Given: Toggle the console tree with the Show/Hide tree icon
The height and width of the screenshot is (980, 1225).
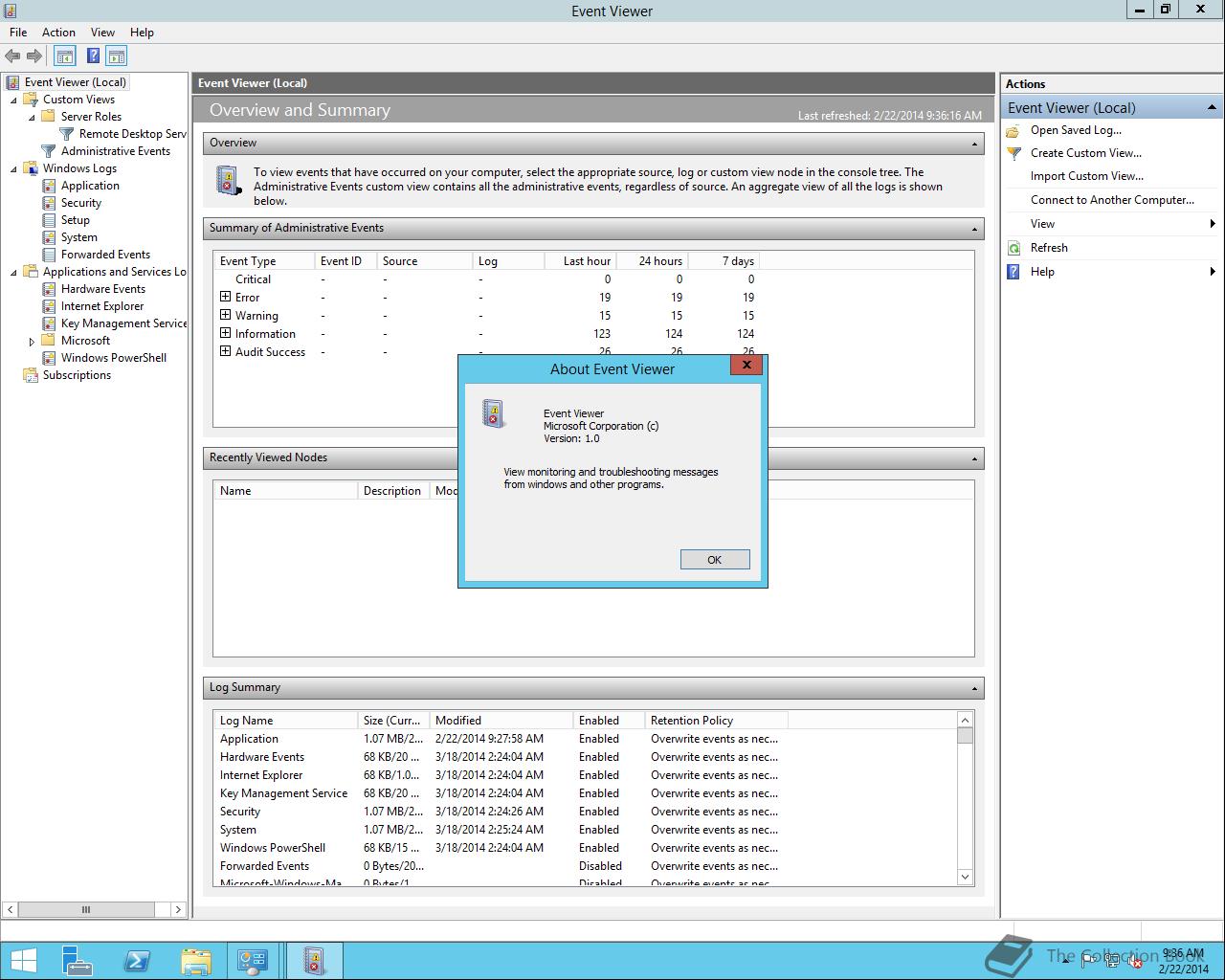Looking at the screenshot, I should (64, 56).
